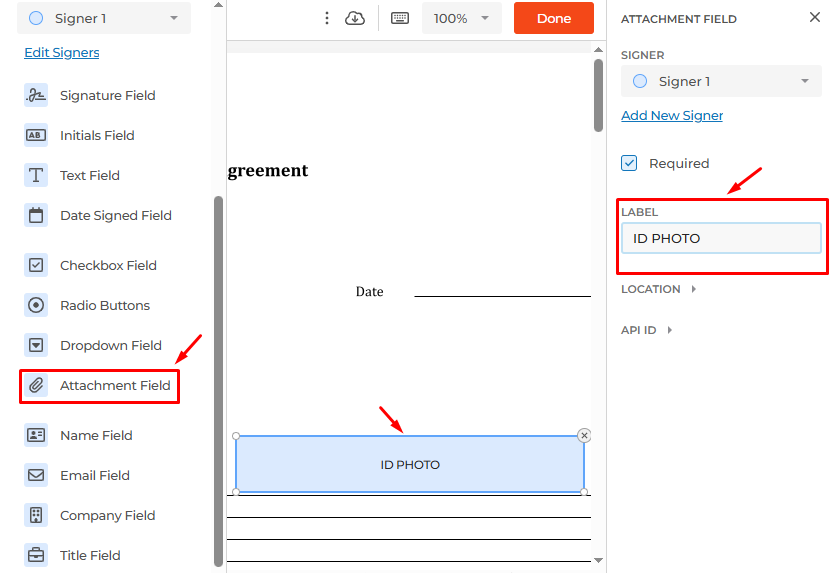
Task: Click the Add New Signer link
Action: tap(672, 115)
